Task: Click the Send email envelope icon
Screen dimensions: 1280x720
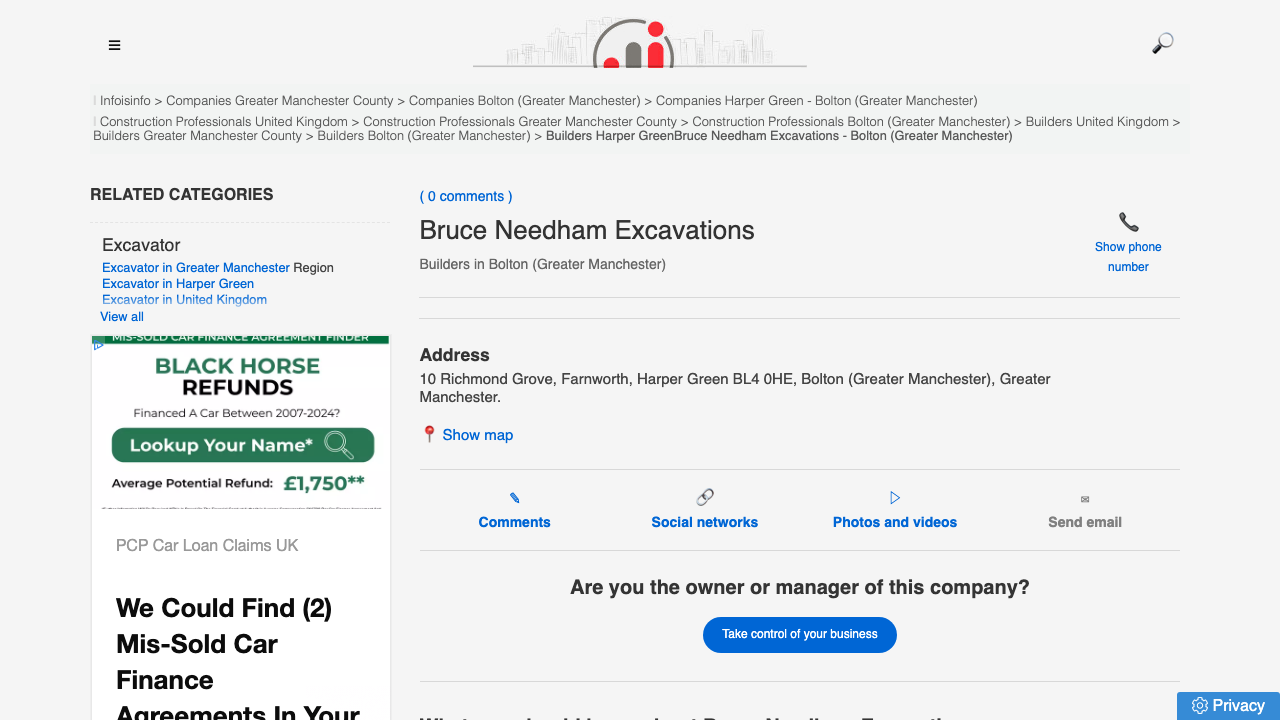Action: pos(1084,497)
